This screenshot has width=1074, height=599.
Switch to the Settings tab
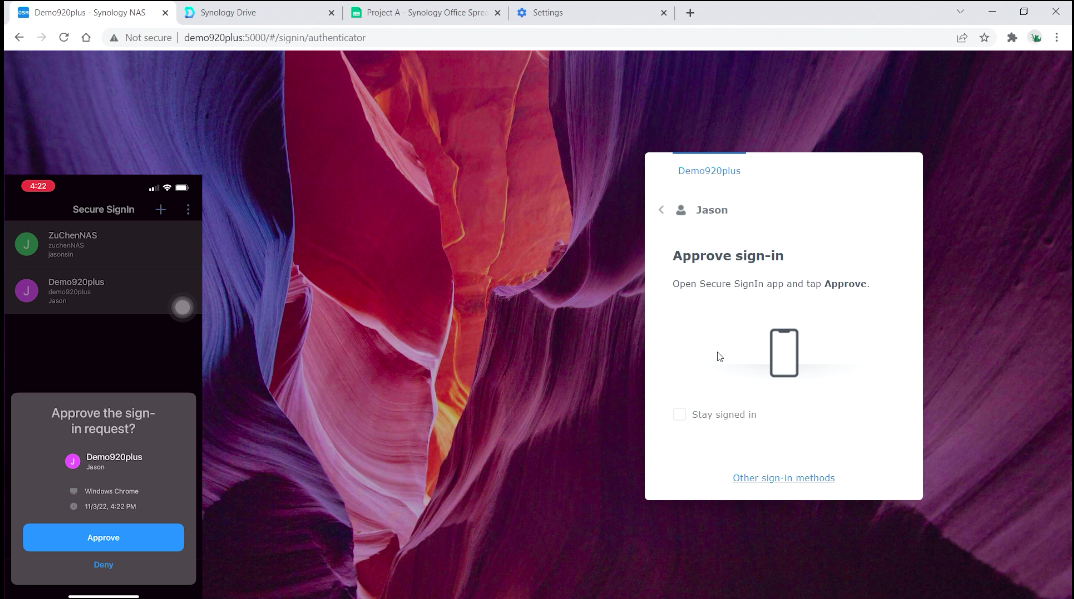pos(590,12)
